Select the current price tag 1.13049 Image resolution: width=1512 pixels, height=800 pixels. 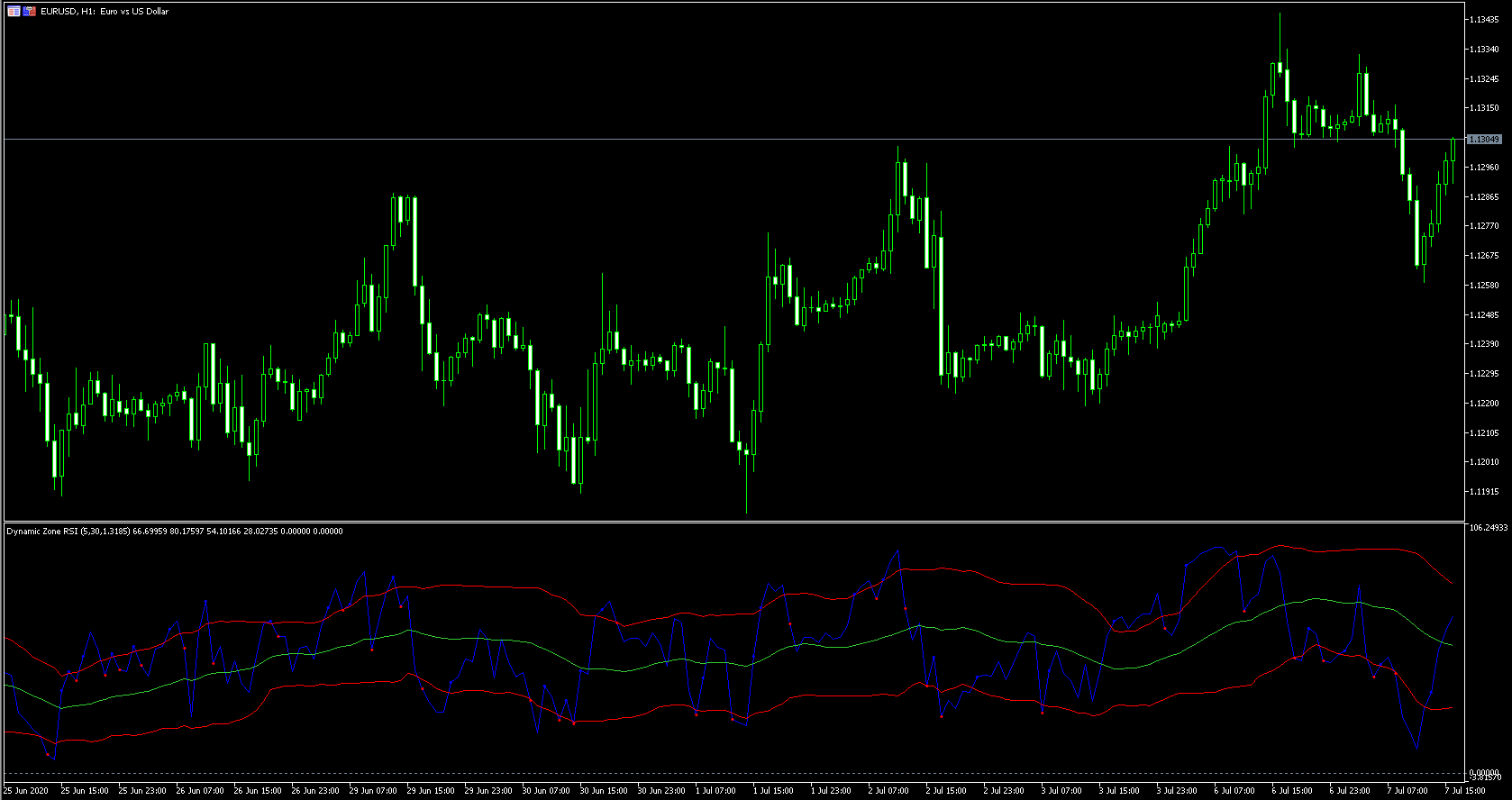click(x=1484, y=140)
